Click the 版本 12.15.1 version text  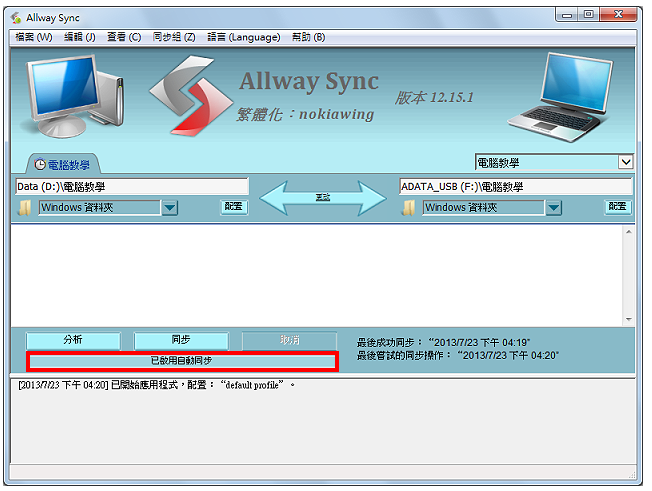coord(434,98)
